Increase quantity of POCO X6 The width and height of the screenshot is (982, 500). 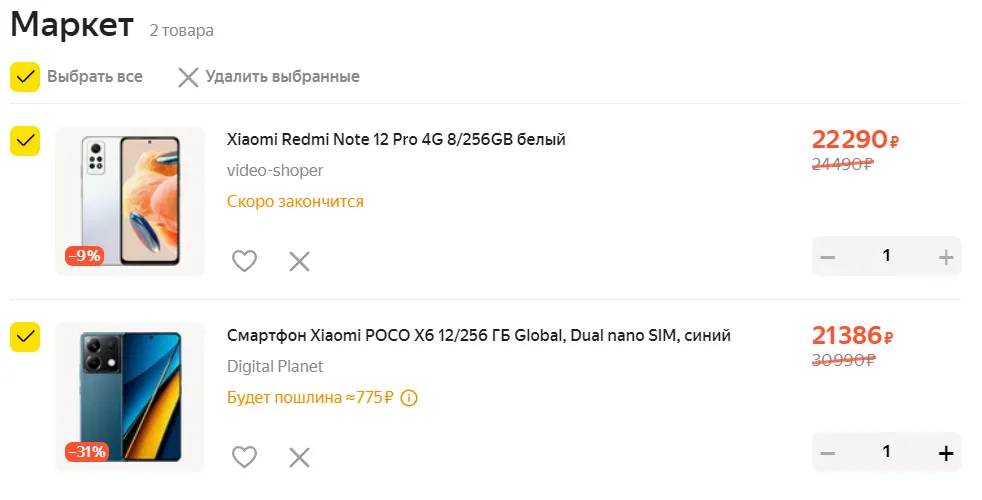click(x=946, y=453)
